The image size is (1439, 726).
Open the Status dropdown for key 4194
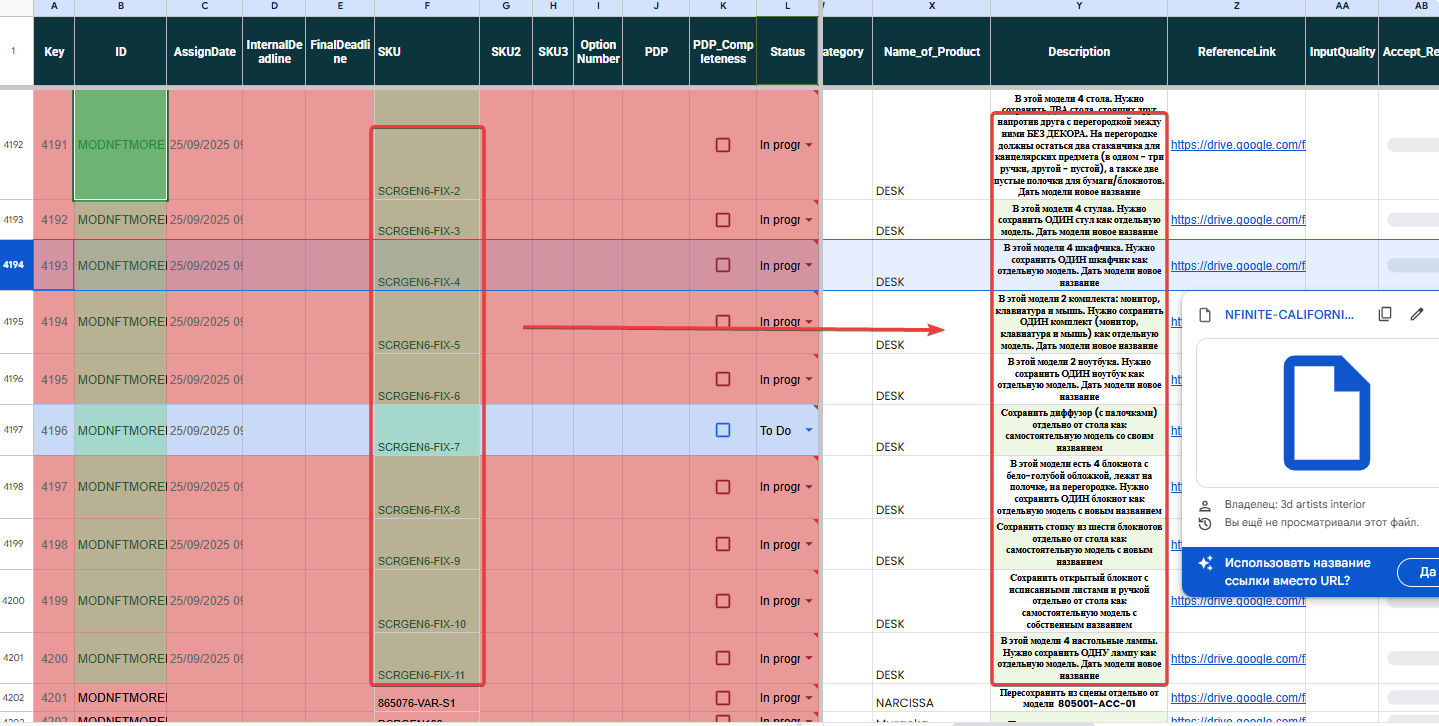pyautogui.click(x=808, y=322)
